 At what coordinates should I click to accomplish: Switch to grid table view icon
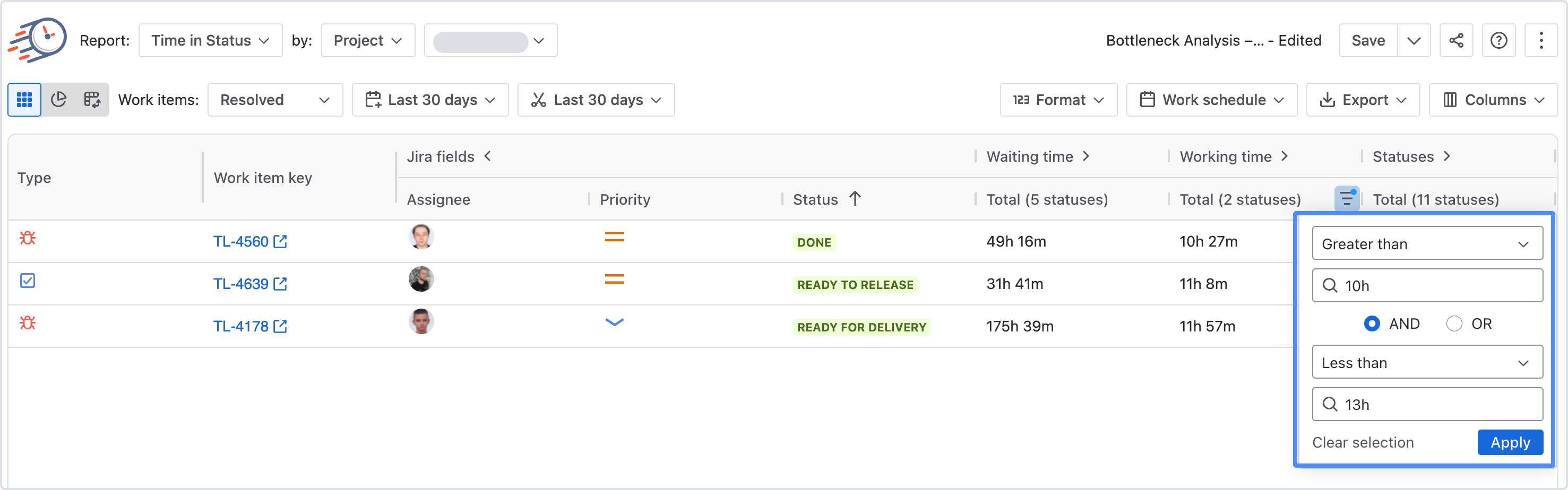pyautogui.click(x=24, y=100)
